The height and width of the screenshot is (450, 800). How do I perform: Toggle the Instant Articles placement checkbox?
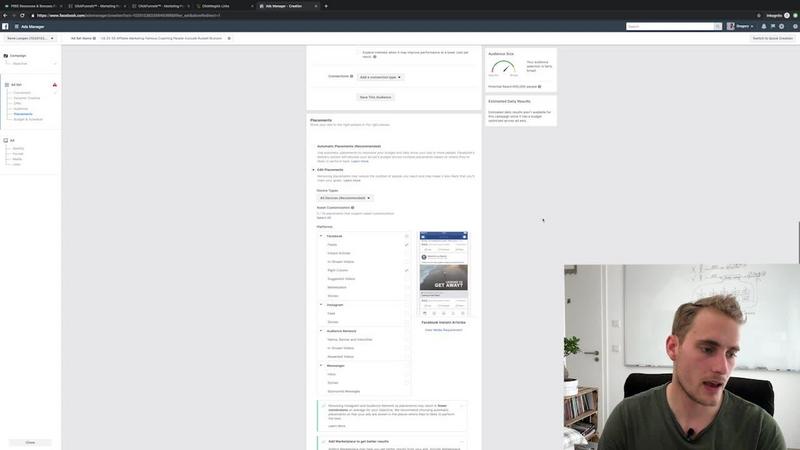click(407, 254)
